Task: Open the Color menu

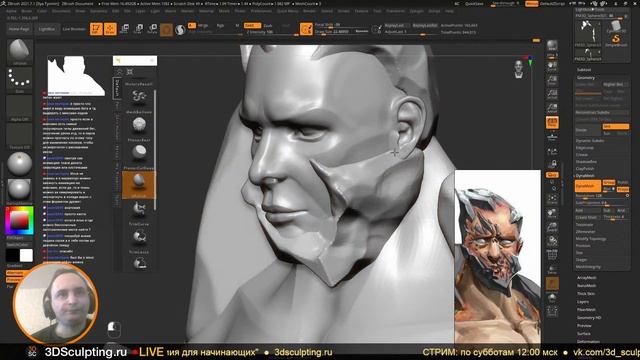Action: pyautogui.click(x=42, y=11)
